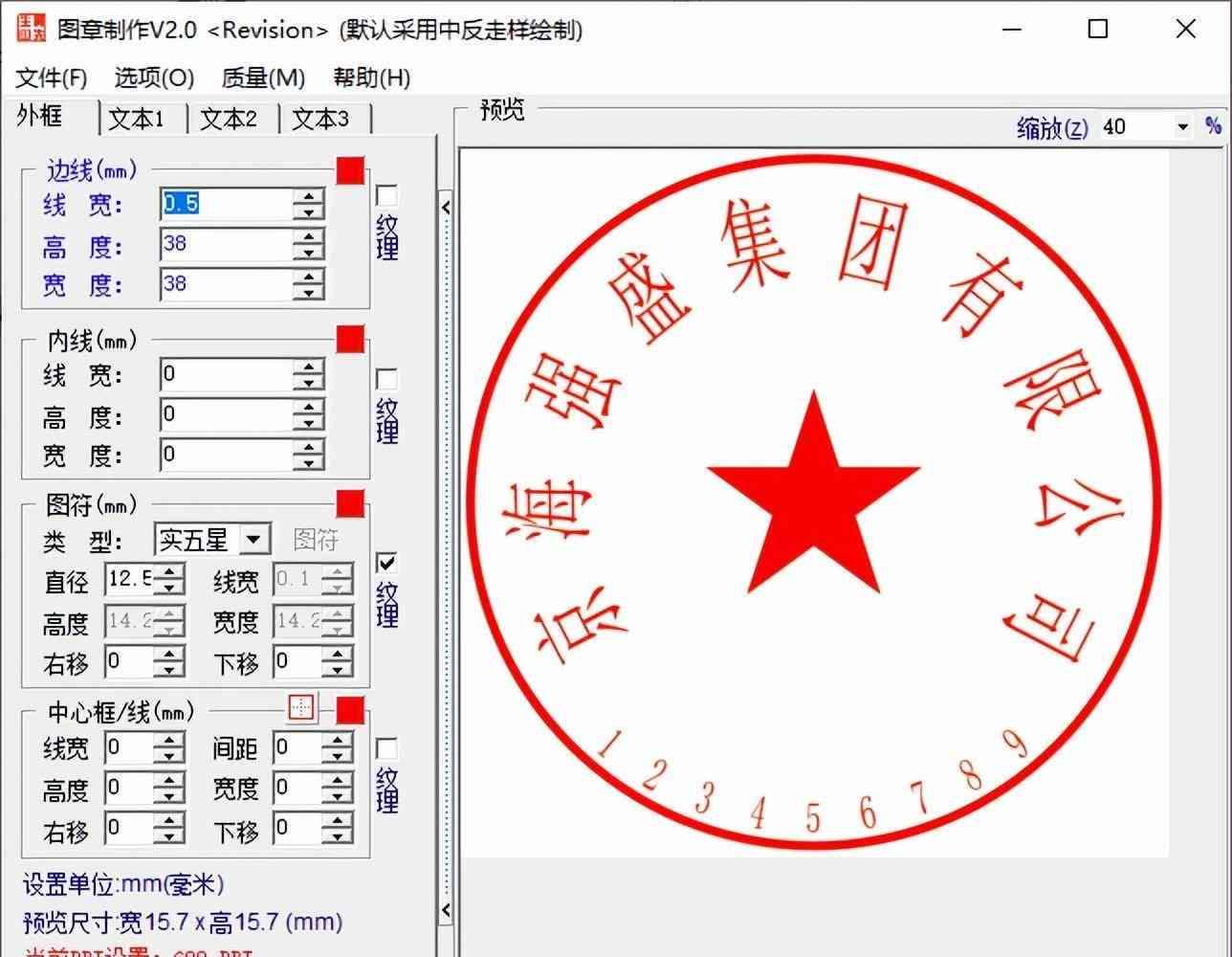Uncheck the 图符 纹理 checkbox
1232x957 pixels.
386,563
